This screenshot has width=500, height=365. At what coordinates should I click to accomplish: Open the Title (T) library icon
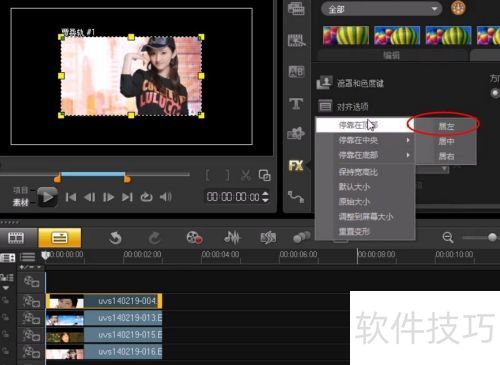[x=296, y=104]
